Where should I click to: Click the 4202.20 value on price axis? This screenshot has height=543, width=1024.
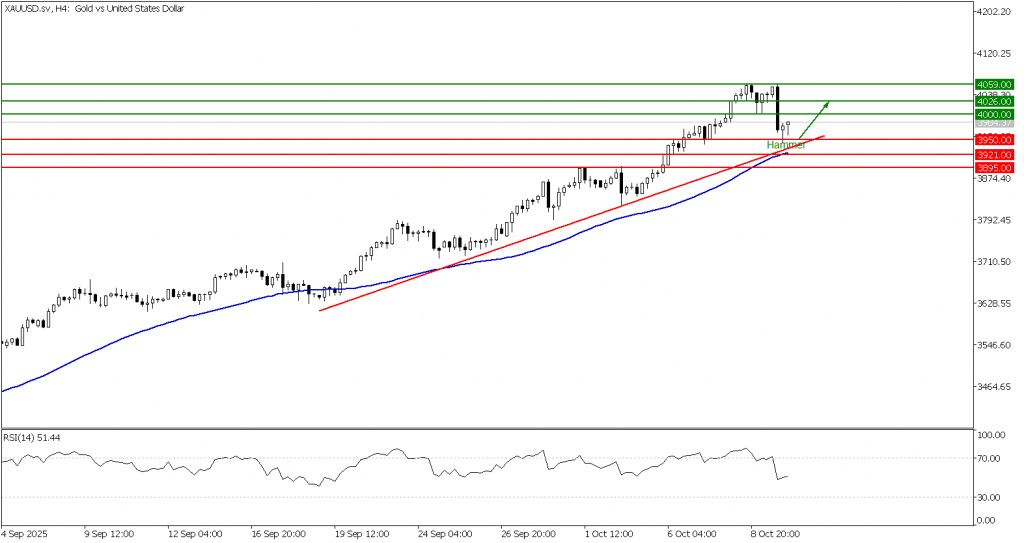(994, 12)
